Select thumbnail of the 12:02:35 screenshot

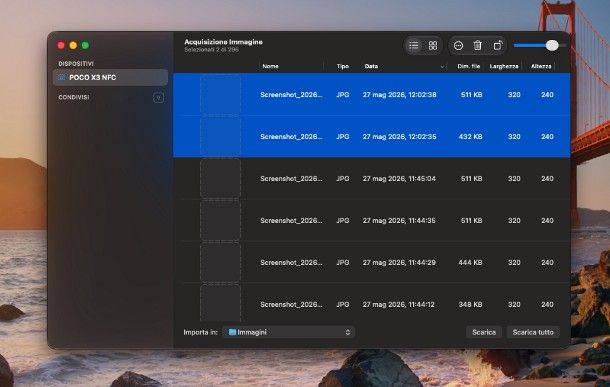point(221,137)
